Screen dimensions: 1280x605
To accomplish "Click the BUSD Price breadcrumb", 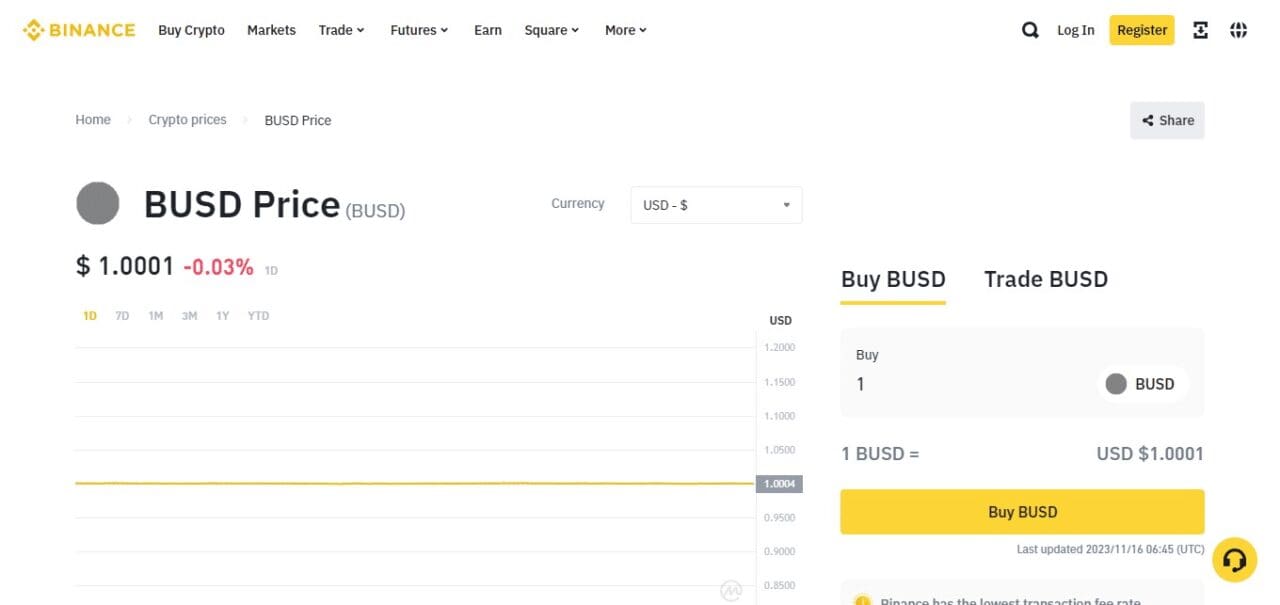I will 298,120.
